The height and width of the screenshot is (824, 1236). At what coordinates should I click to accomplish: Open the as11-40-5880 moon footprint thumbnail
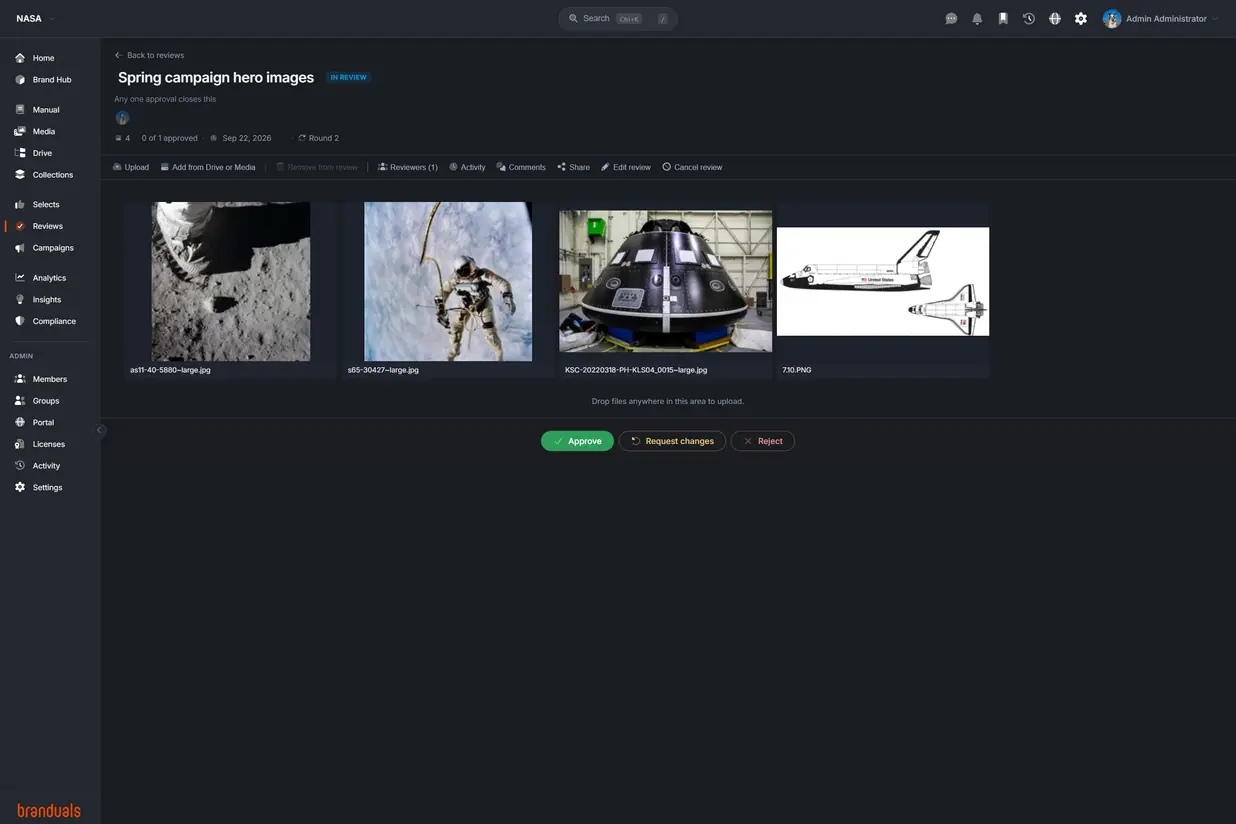coord(230,282)
